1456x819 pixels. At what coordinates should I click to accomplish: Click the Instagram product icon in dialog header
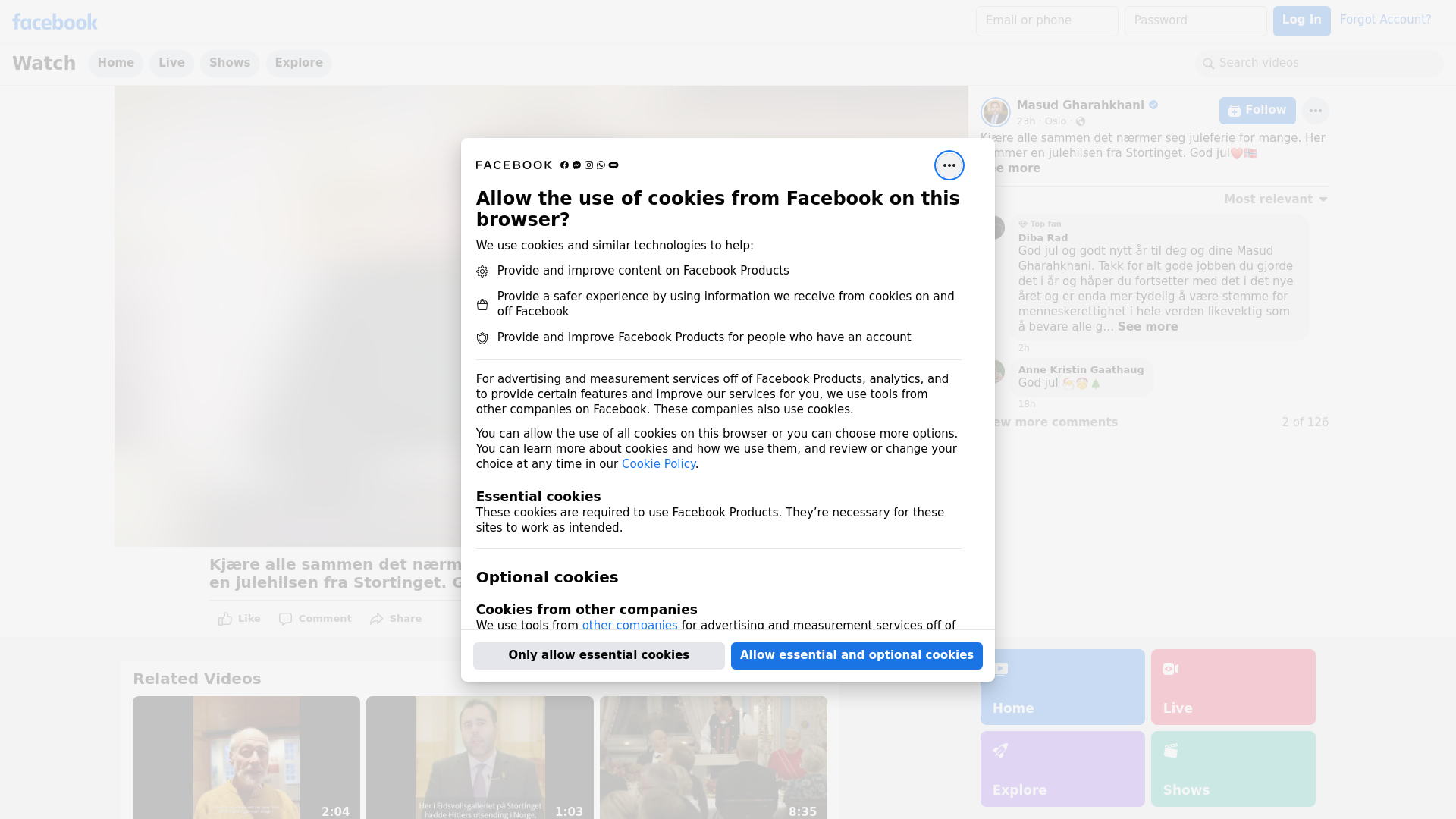[x=588, y=165]
